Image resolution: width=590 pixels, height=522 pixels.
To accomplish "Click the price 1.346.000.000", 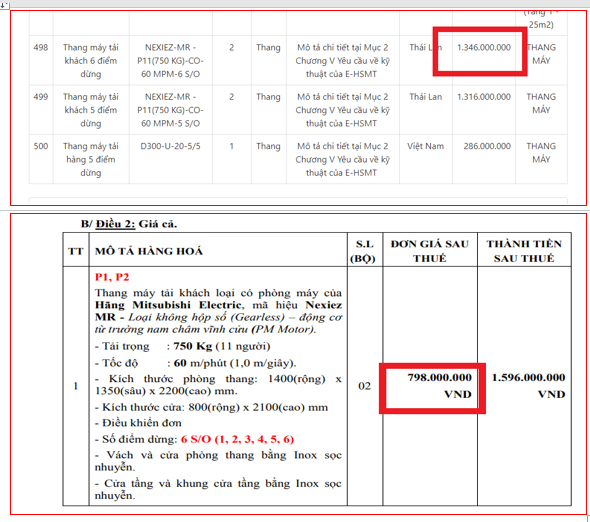I will [x=484, y=47].
